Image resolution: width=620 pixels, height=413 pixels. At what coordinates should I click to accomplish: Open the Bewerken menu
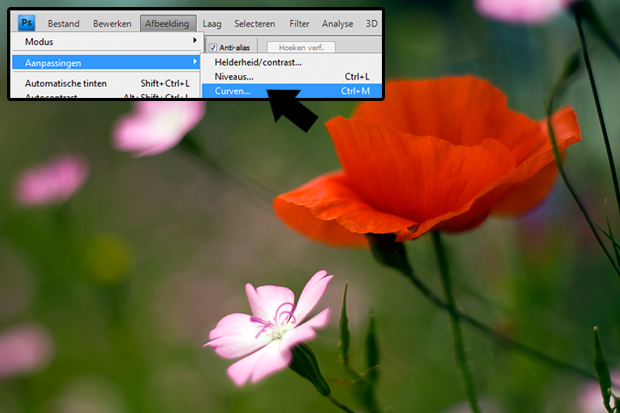click(x=112, y=23)
